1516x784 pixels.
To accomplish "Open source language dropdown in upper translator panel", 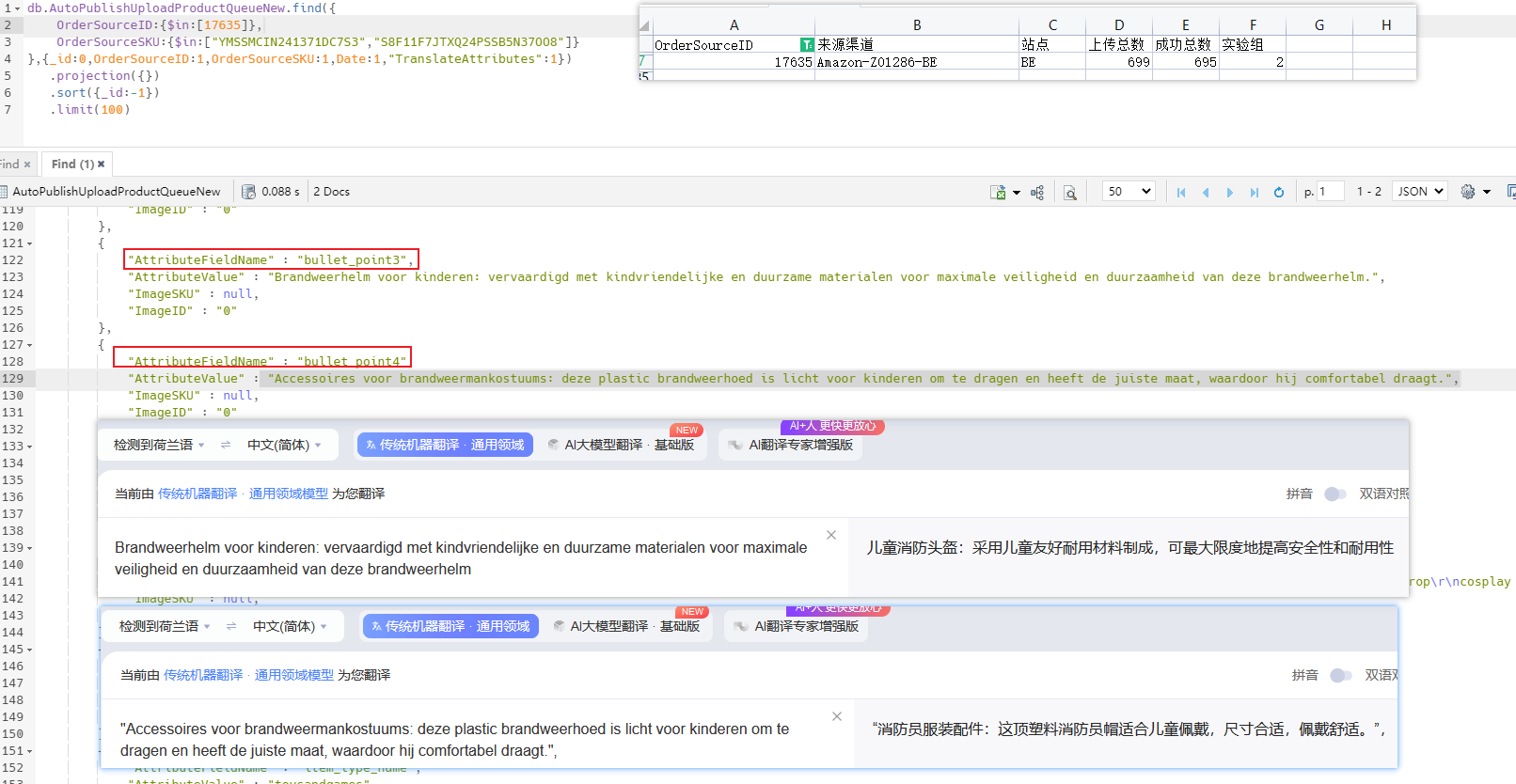I will click(x=158, y=445).
